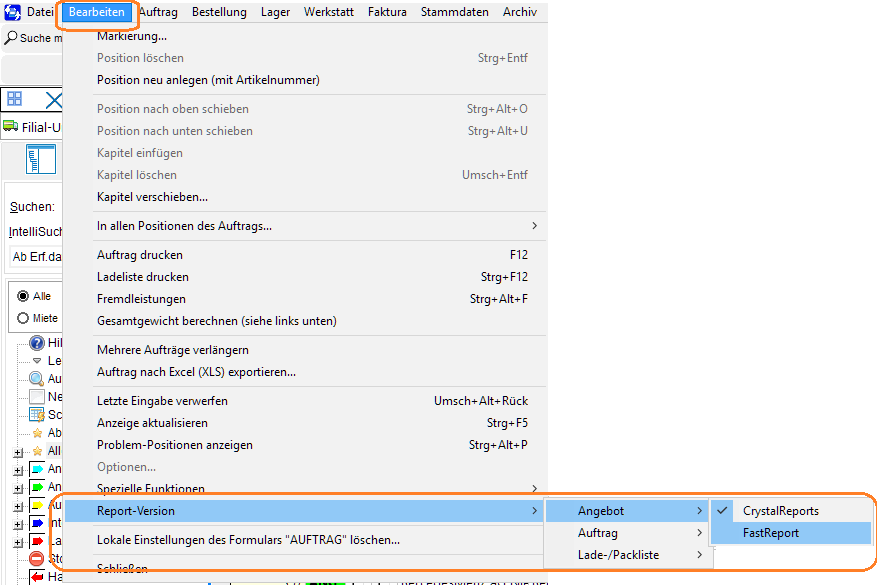Expand the yellow arrow tree node
The width and height of the screenshot is (877, 585).
click(x=18, y=506)
